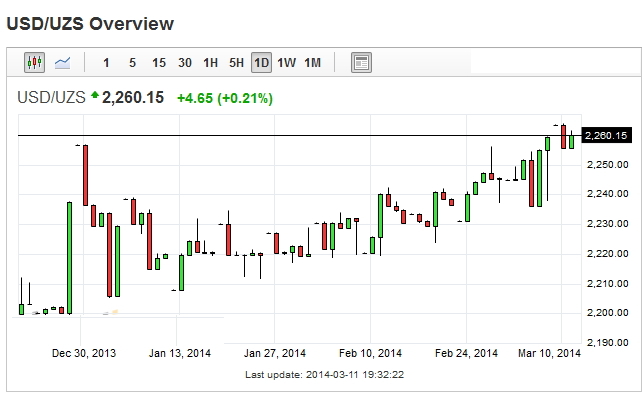This screenshot has height=396, width=644.
Task: Select the 5 minute timeframe
Action: 132,63
